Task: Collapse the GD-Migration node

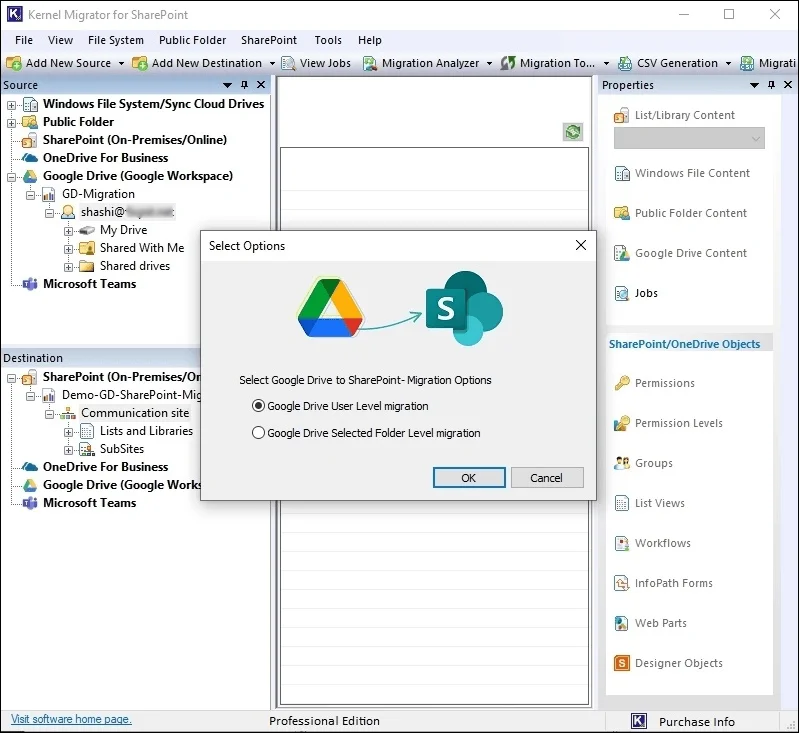Action: point(30,195)
